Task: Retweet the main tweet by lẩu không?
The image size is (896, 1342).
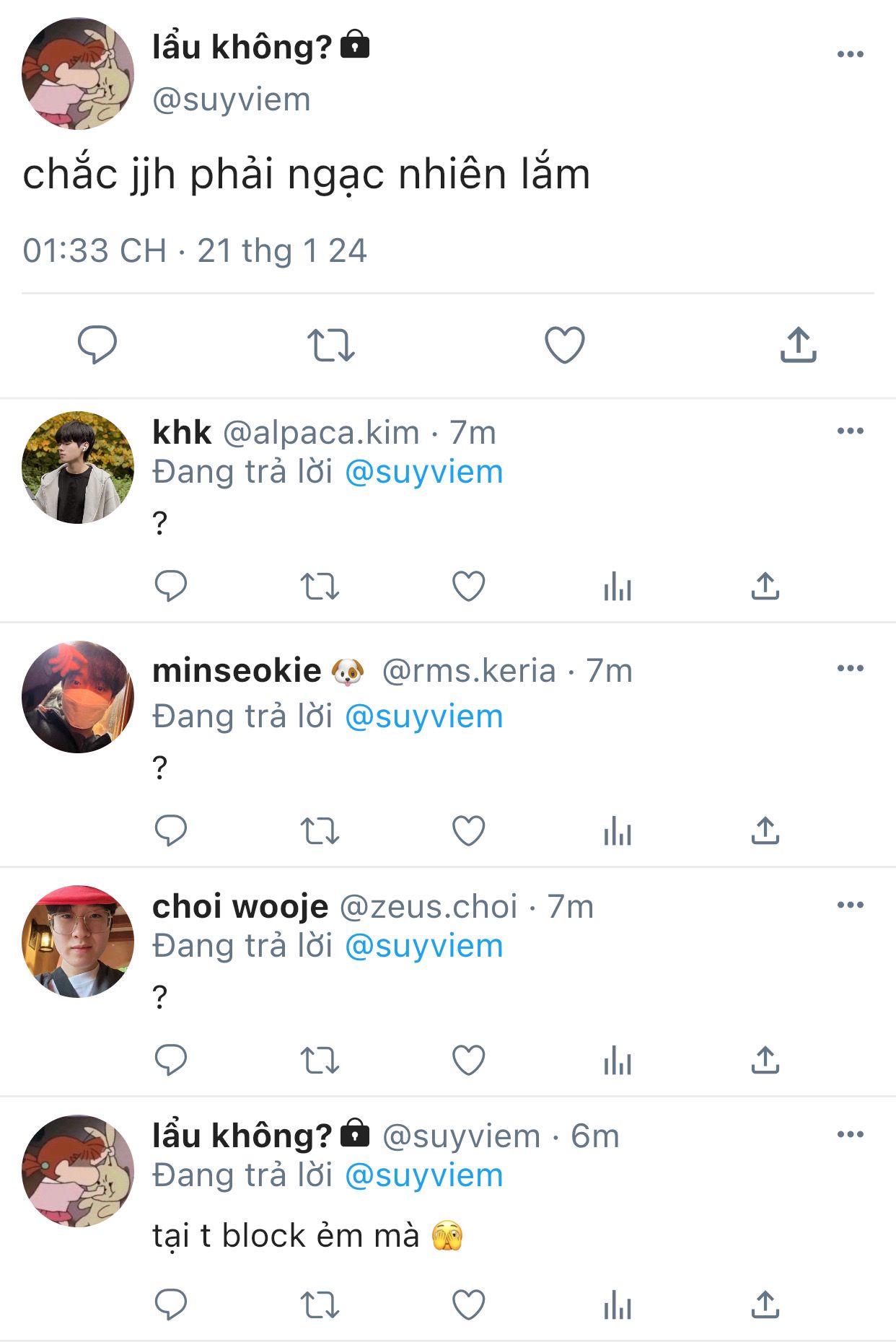Action: coord(331,345)
